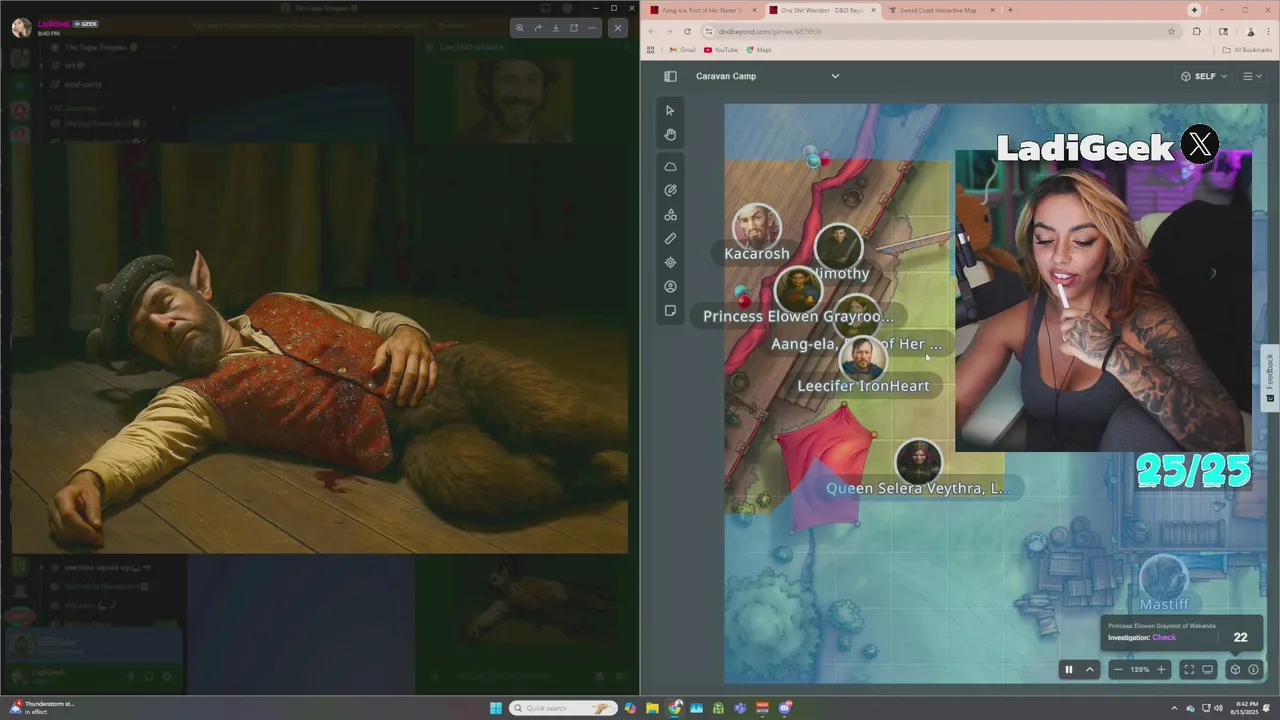1280x720 pixels.
Task: Select the Leecifer IronHeart token
Action: pos(862,358)
